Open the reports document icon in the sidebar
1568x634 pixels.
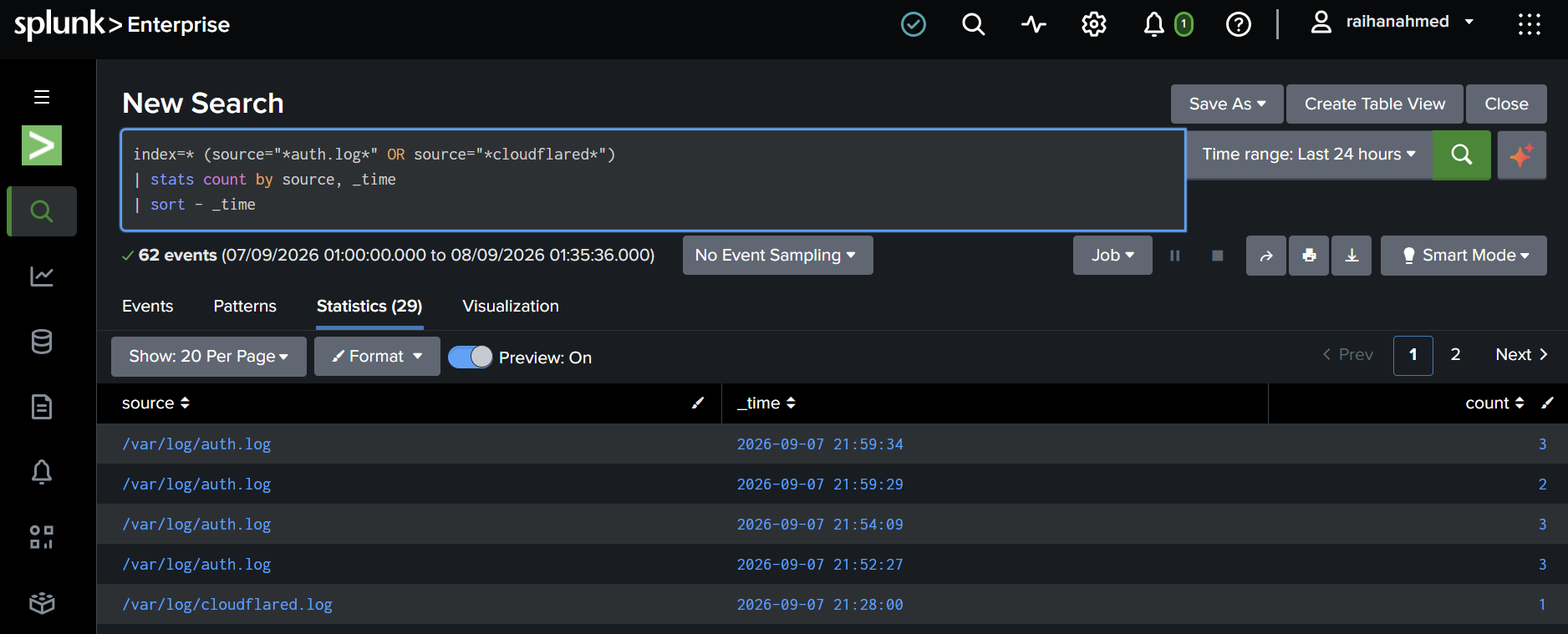pos(42,407)
